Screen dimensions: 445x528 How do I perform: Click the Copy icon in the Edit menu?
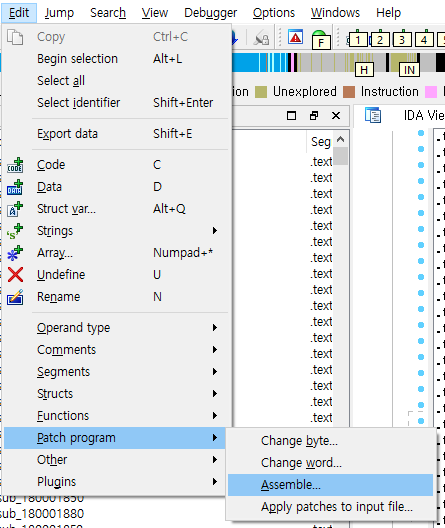[x=15, y=37]
